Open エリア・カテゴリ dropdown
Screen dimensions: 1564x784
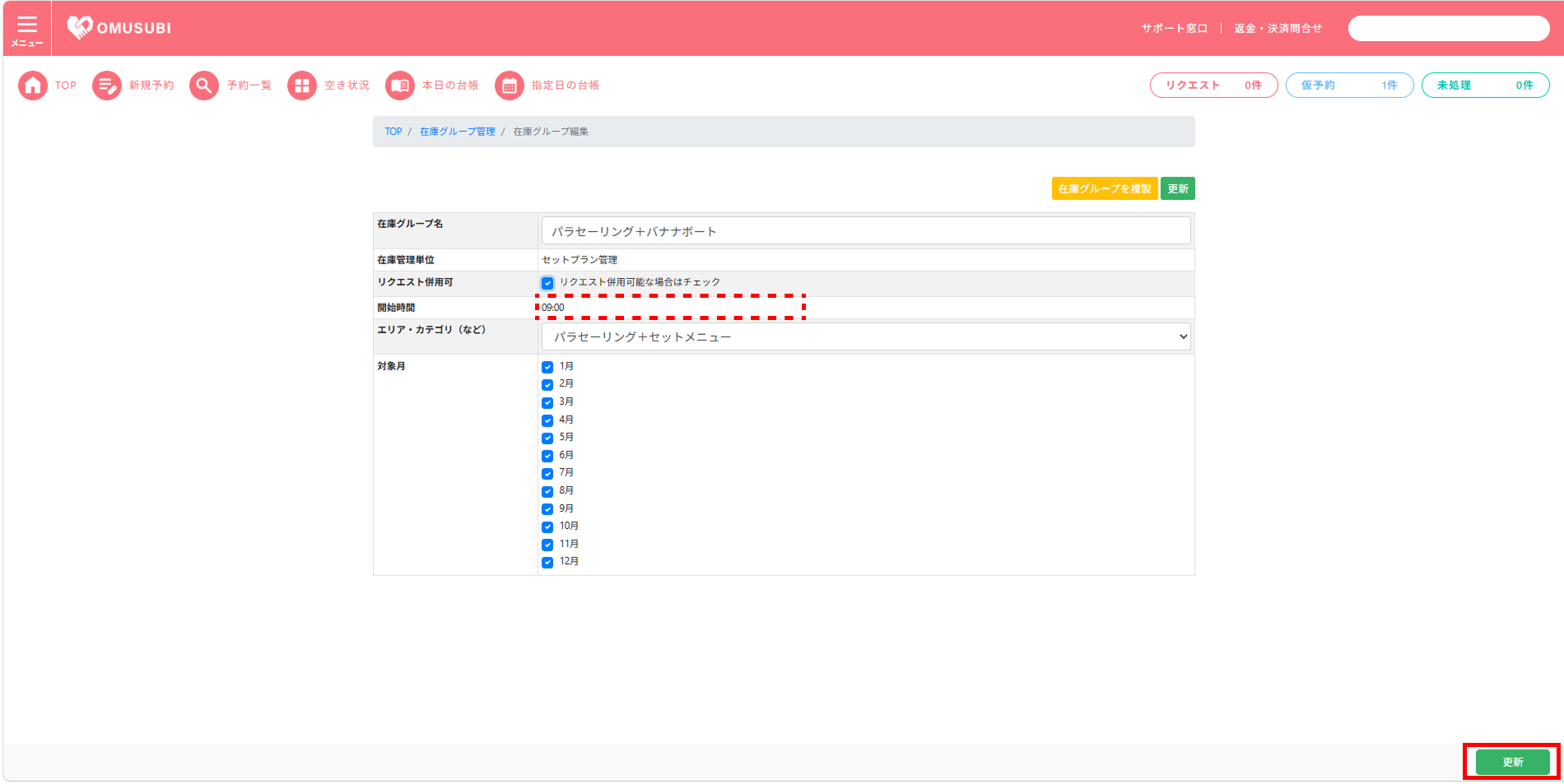[866, 336]
